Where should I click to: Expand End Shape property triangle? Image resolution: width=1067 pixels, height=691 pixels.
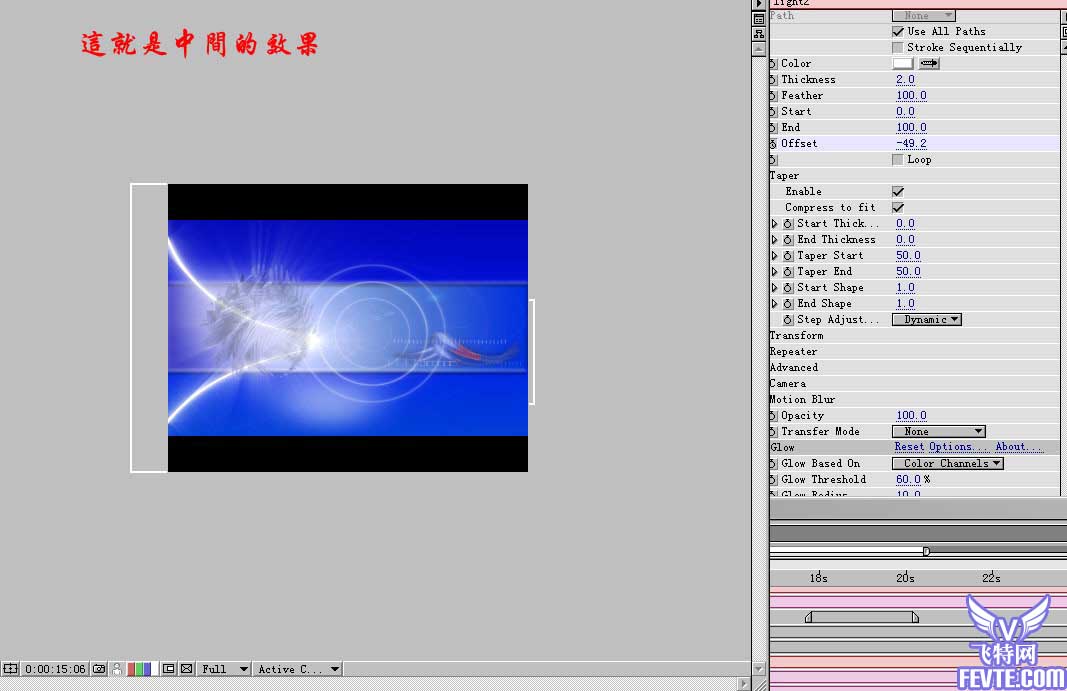(x=774, y=304)
